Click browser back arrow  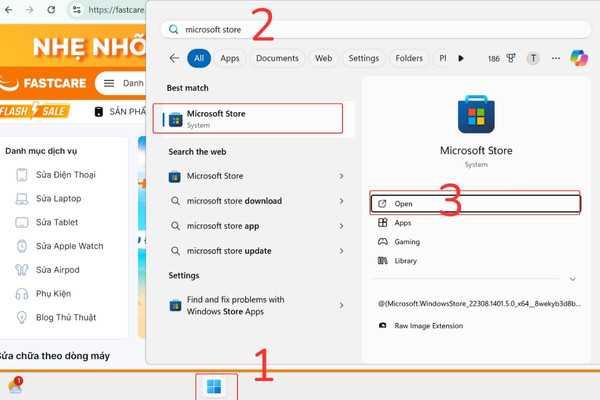(x=8, y=10)
